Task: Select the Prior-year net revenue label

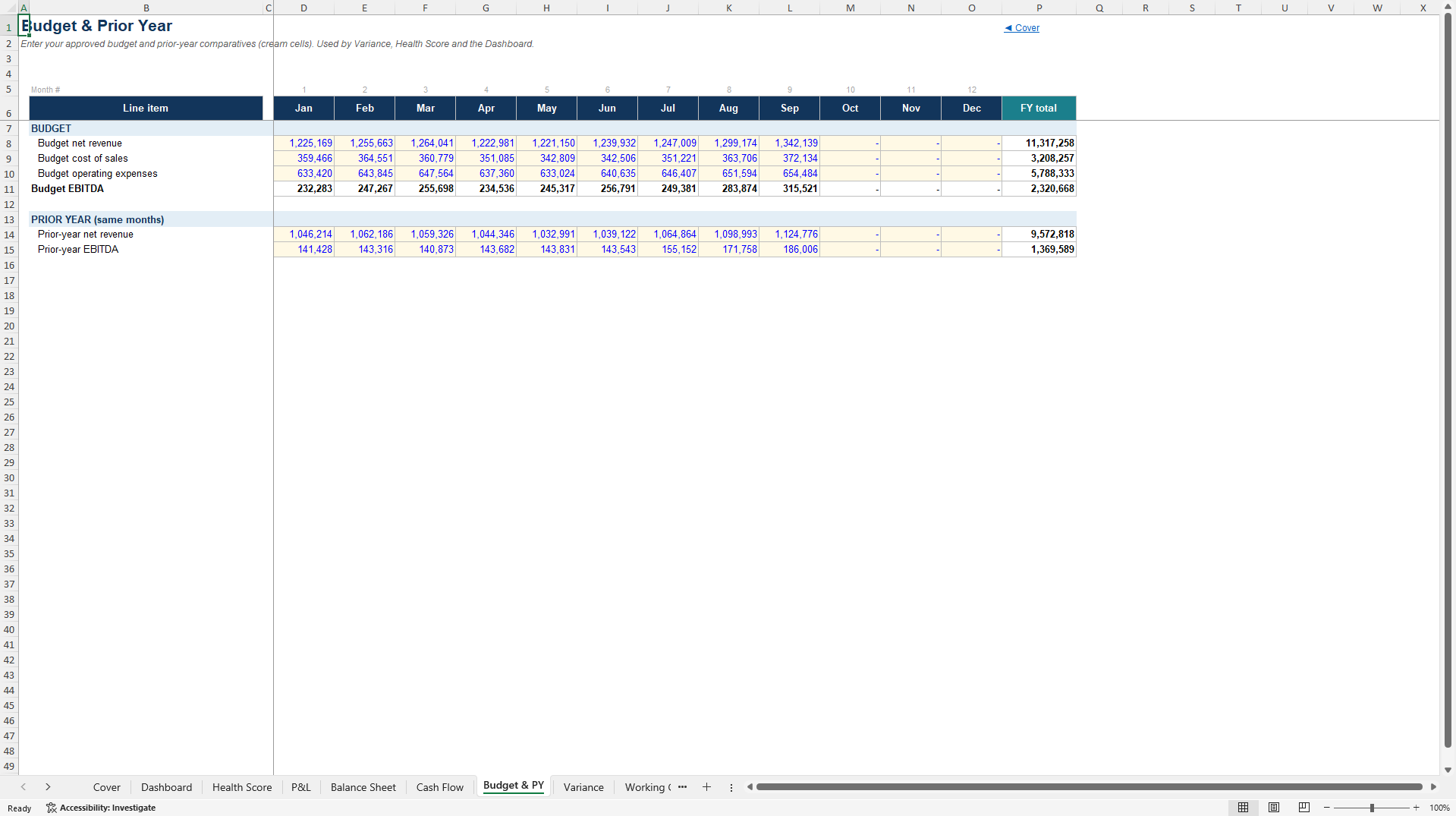Action: pos(86,235)
